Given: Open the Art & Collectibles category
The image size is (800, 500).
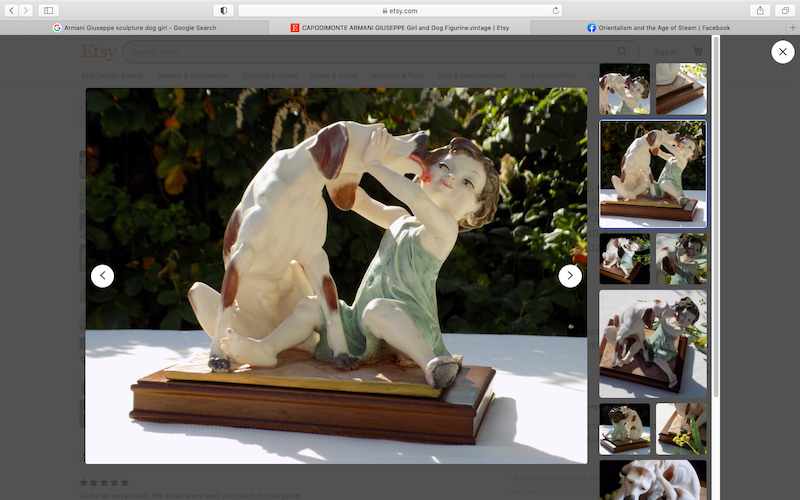Looking at the screenshot, I should [x=547, y=76].
